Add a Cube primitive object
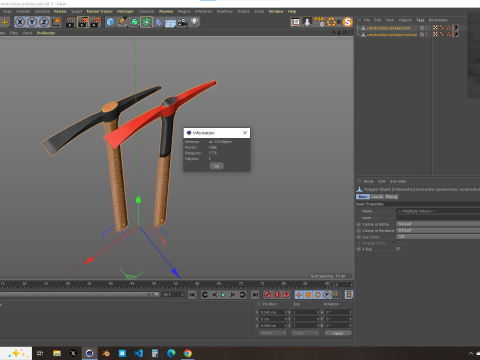 pos(110,22)
